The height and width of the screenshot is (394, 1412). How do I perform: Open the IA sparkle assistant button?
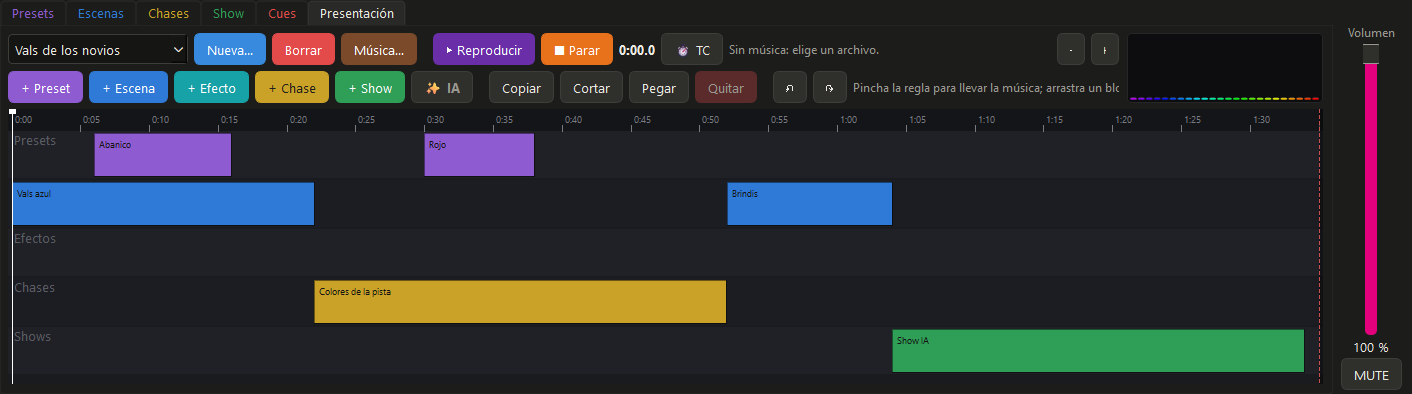pos(443,88)
